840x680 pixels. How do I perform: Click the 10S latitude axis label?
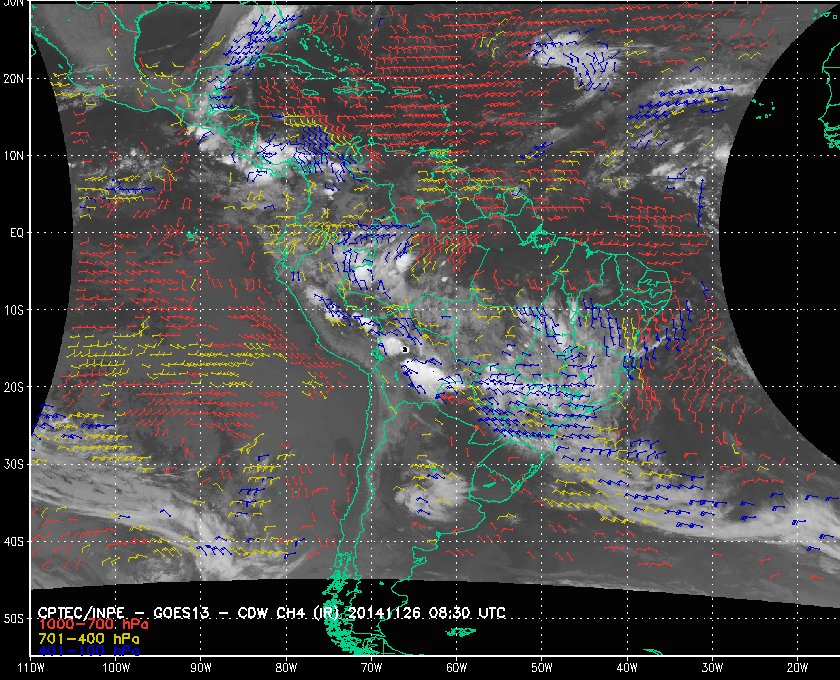(13, 310)
